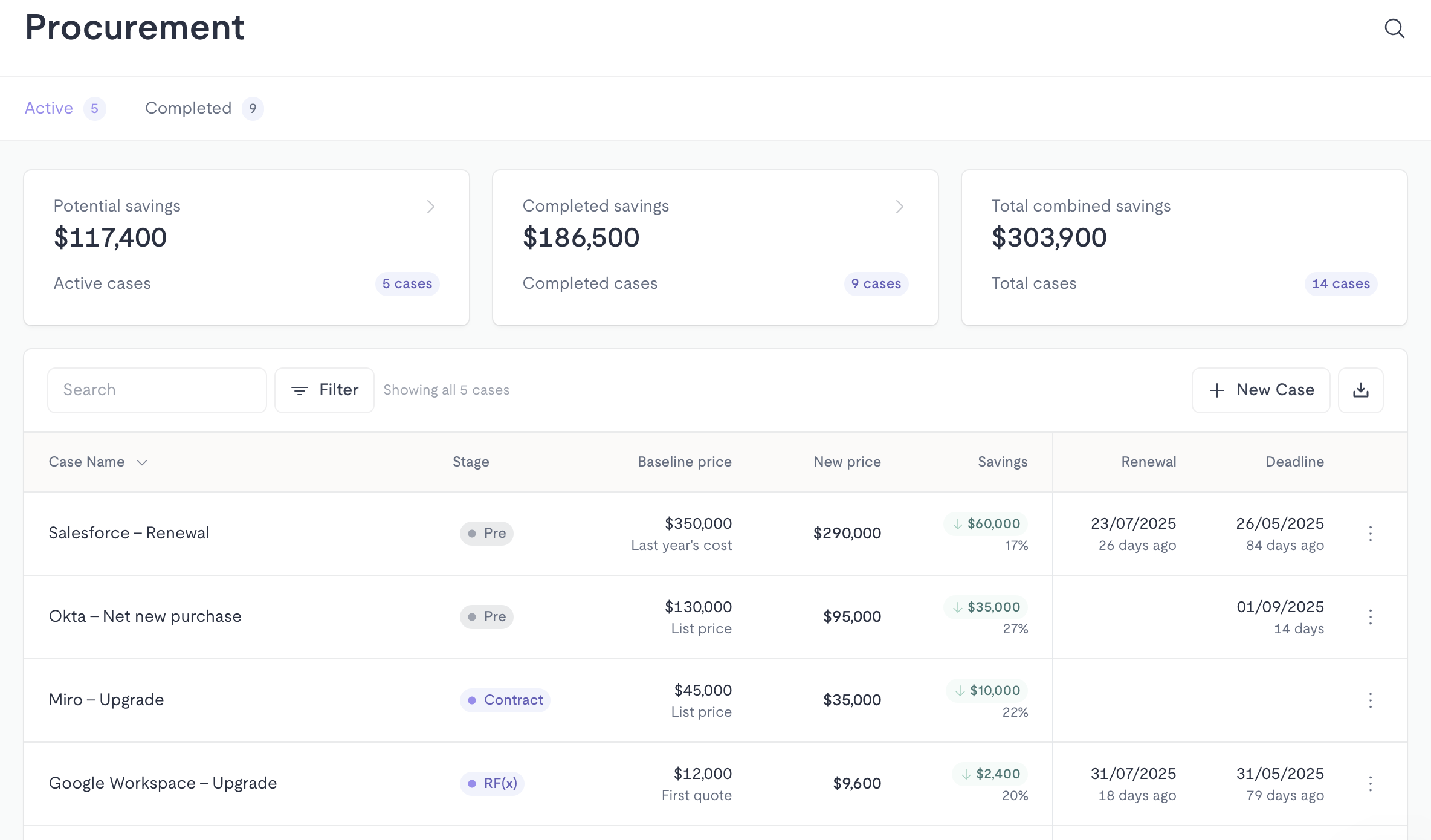
Task: Click the New Case button
Action: [x=1261, y=390]
